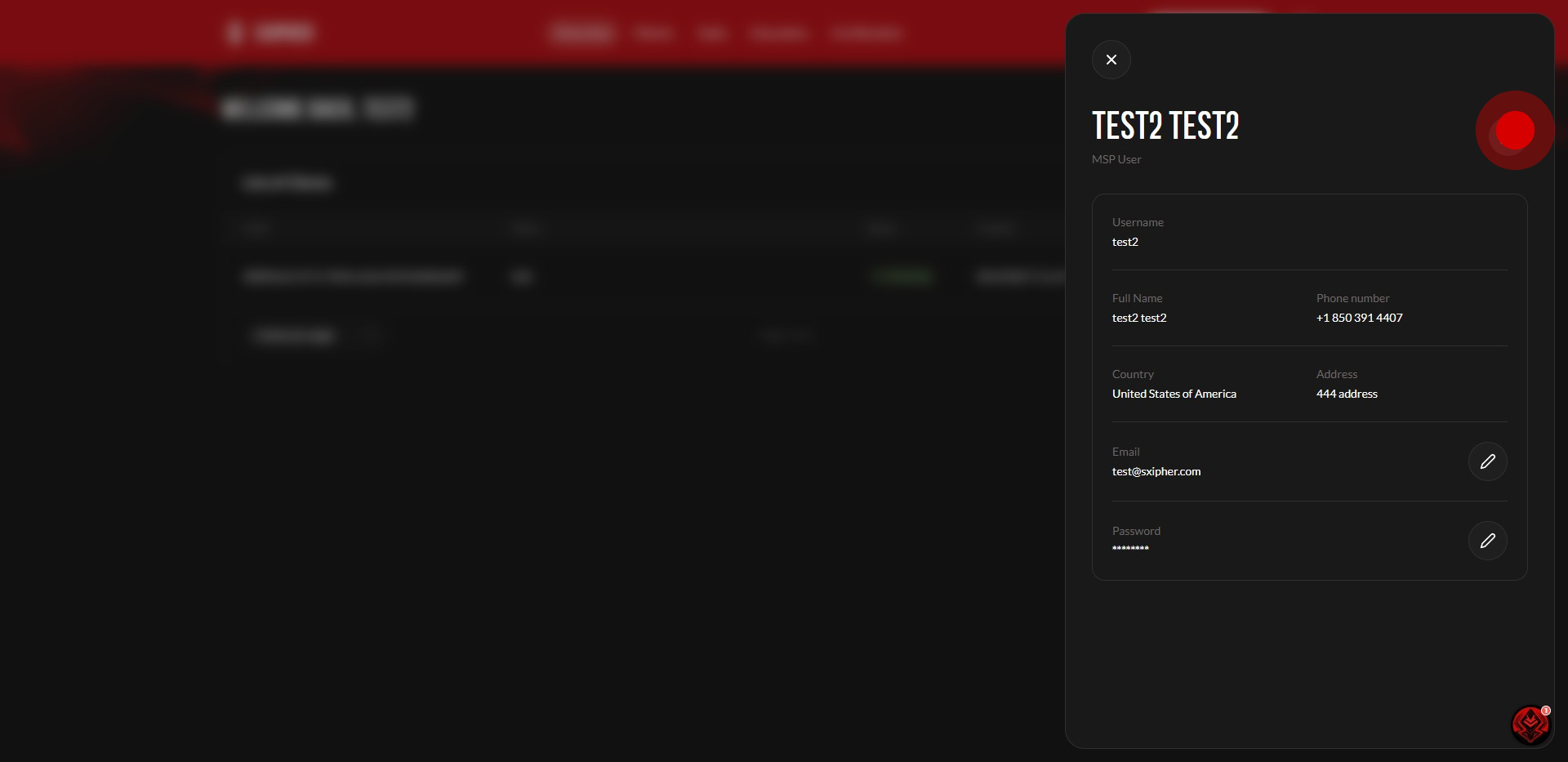Click the email address test@sxipher.com

click(x=1156, y=471)
